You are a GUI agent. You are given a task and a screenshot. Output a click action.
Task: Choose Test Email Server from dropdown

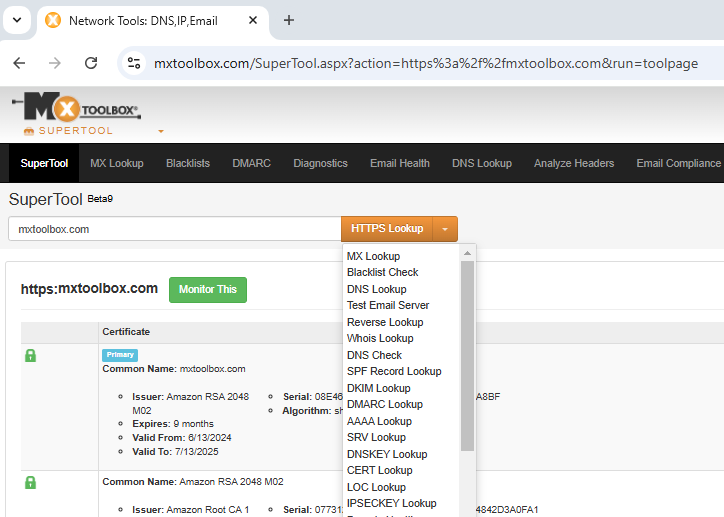(388, 306)
